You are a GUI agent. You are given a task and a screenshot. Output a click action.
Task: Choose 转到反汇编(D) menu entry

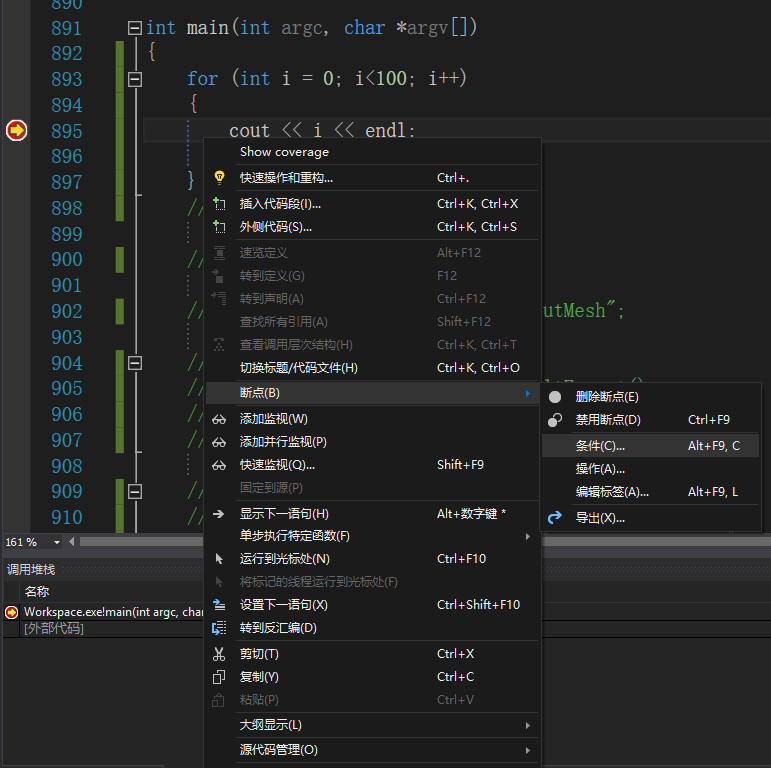pyautogui.click(x=372, y=628)
